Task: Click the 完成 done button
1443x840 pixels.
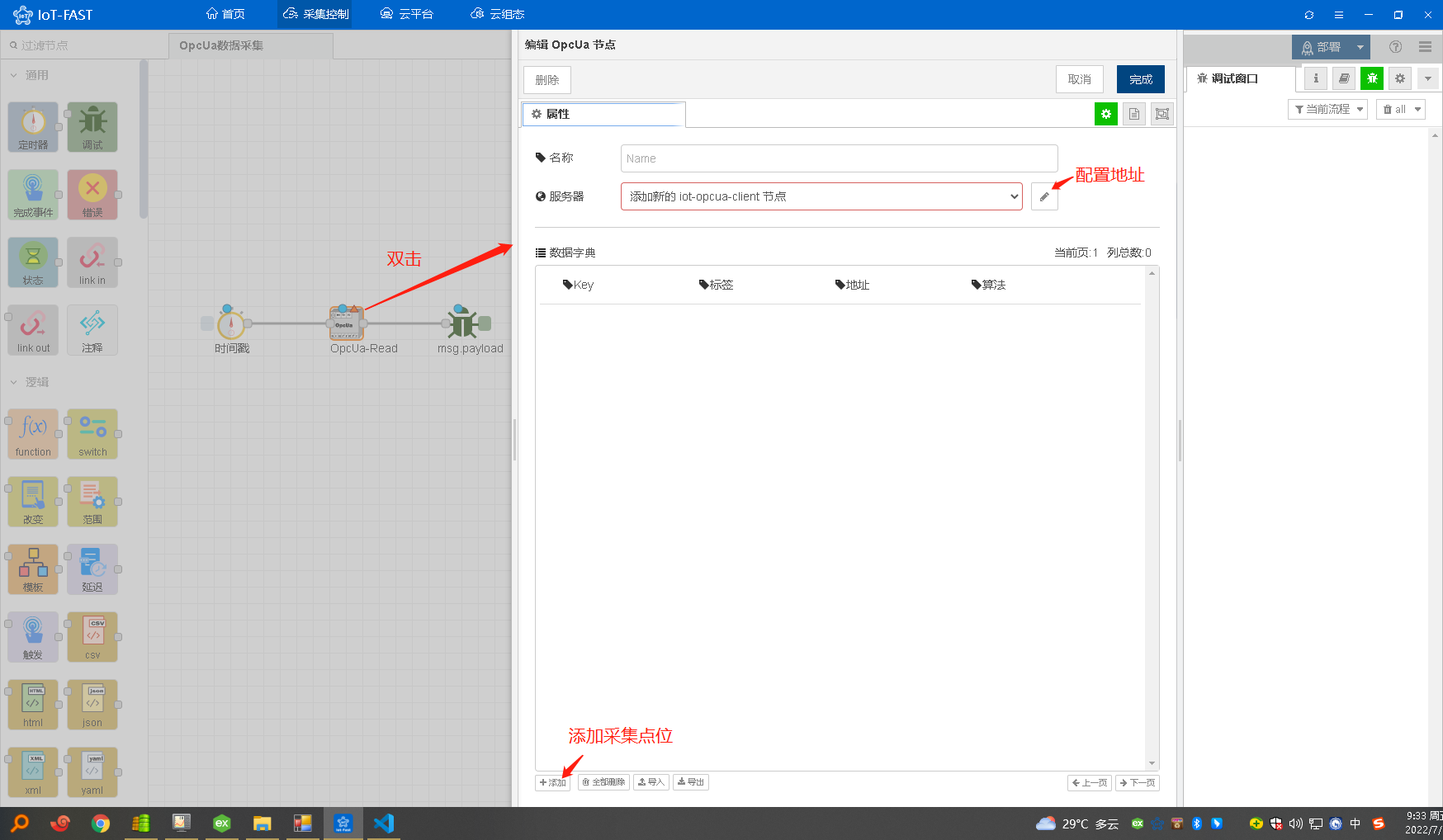Action: click(1141, 79)
